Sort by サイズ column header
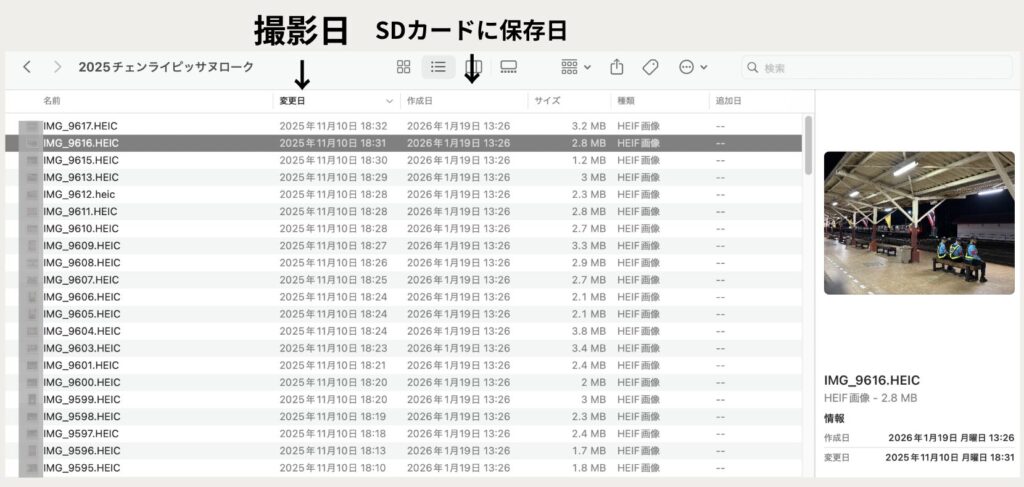 tap(547, 101)
